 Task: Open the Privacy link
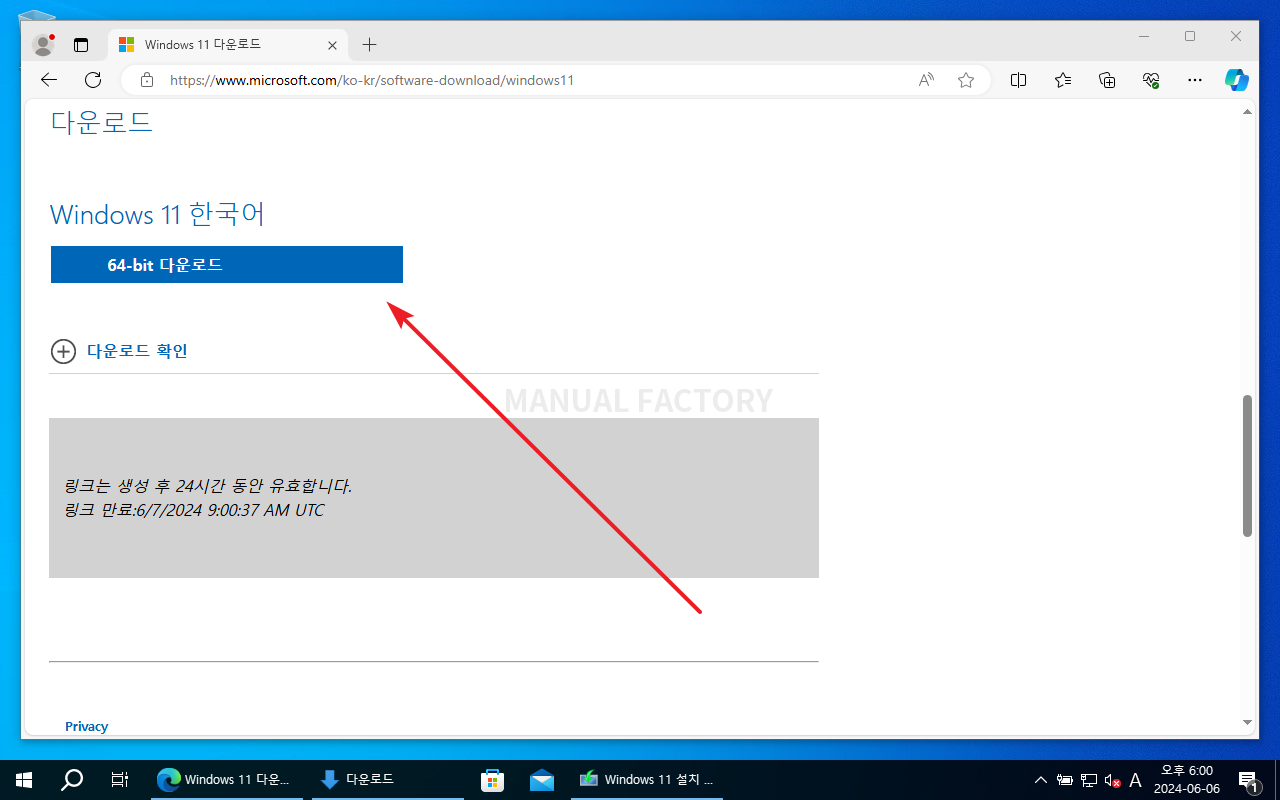coord(86,726)
